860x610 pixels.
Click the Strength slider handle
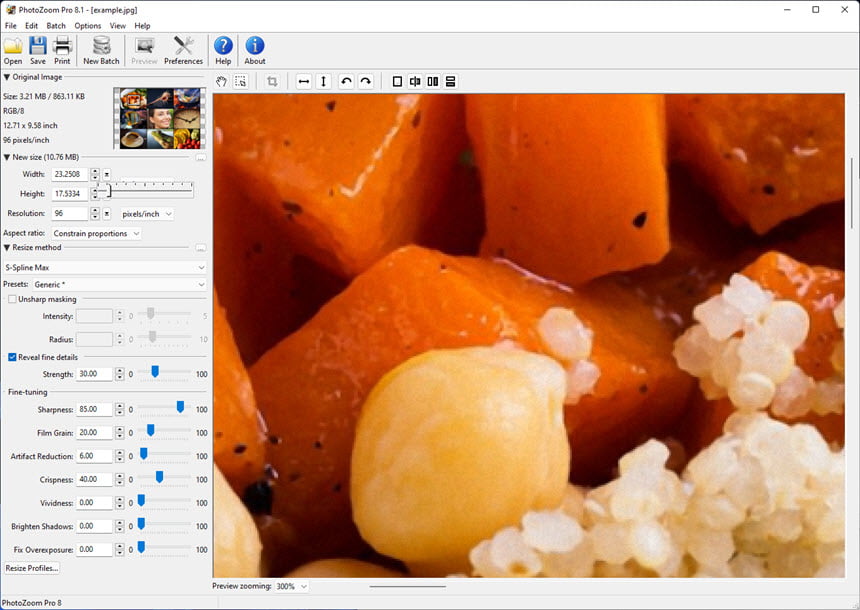155,372
